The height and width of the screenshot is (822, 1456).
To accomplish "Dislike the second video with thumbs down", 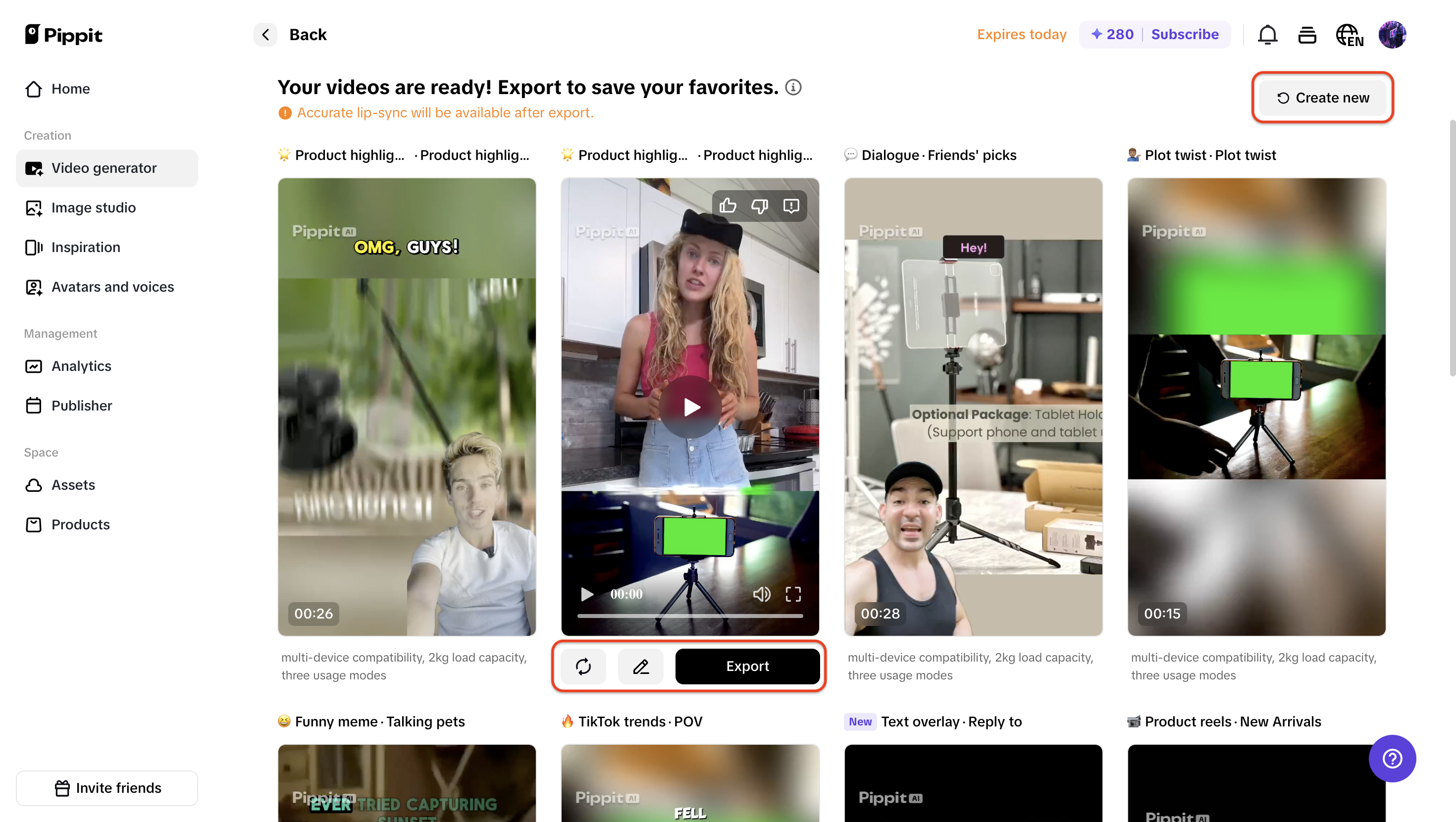I will point(760,205).
